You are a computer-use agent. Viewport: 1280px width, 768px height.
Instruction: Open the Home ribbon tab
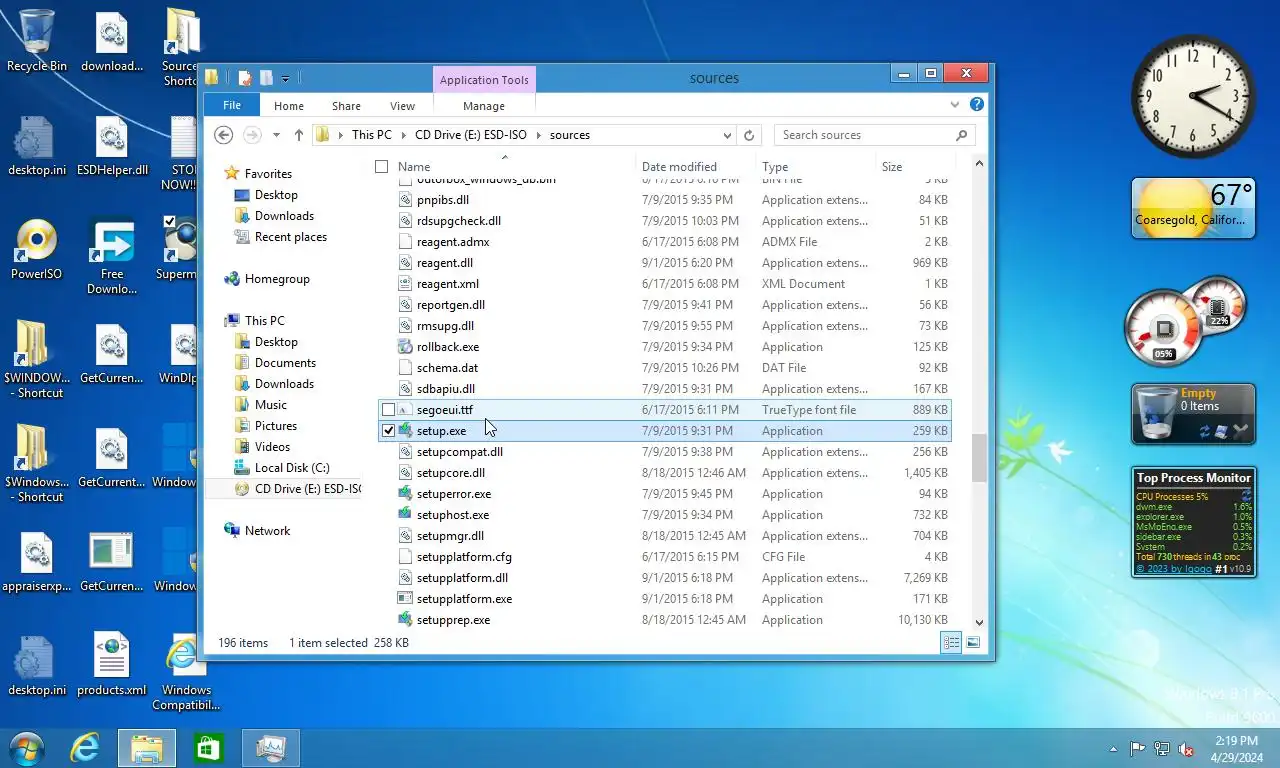click(x=289, y=106)
